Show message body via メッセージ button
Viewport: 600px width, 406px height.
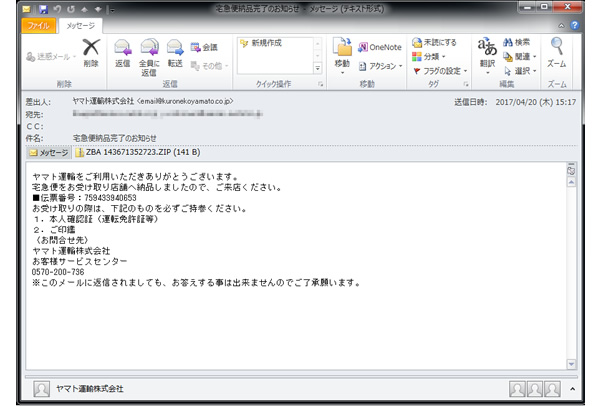coord(49,152)
